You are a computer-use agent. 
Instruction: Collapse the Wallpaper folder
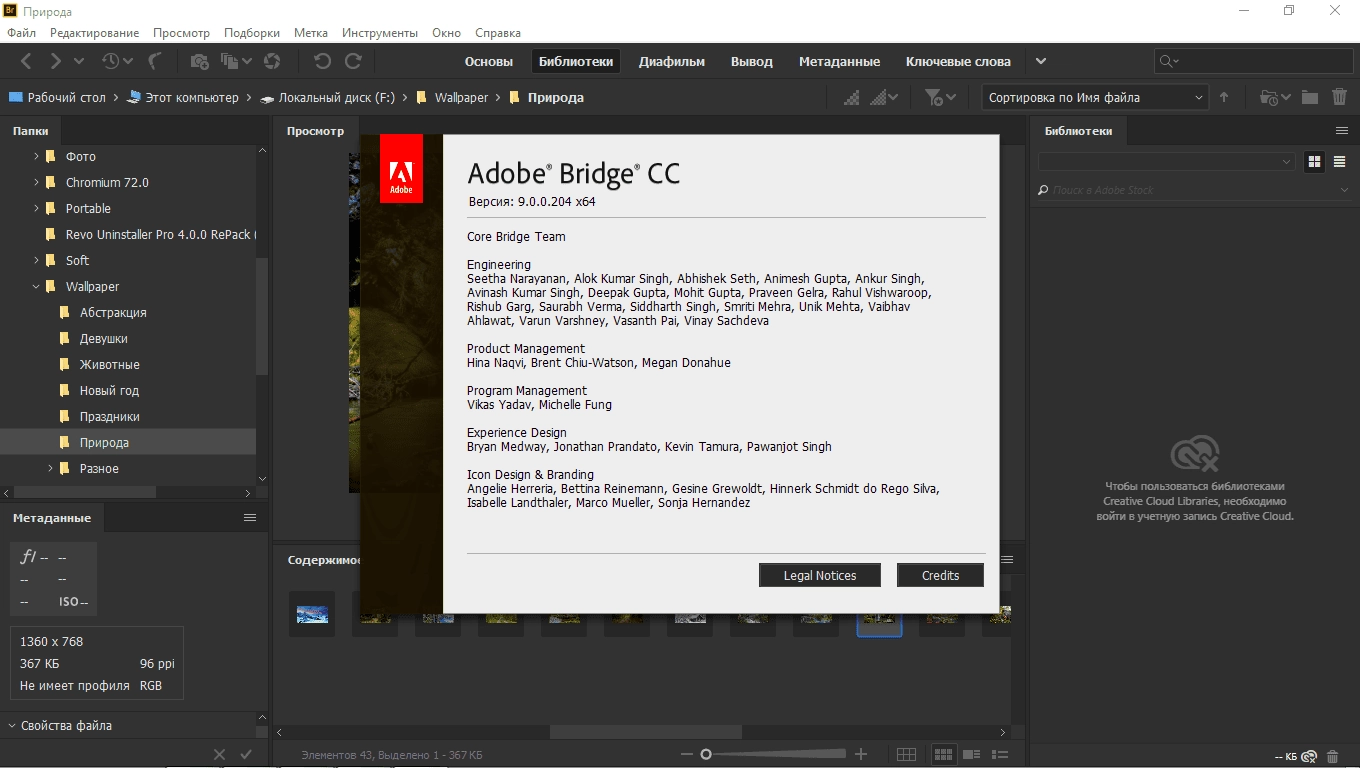point(36,286)
